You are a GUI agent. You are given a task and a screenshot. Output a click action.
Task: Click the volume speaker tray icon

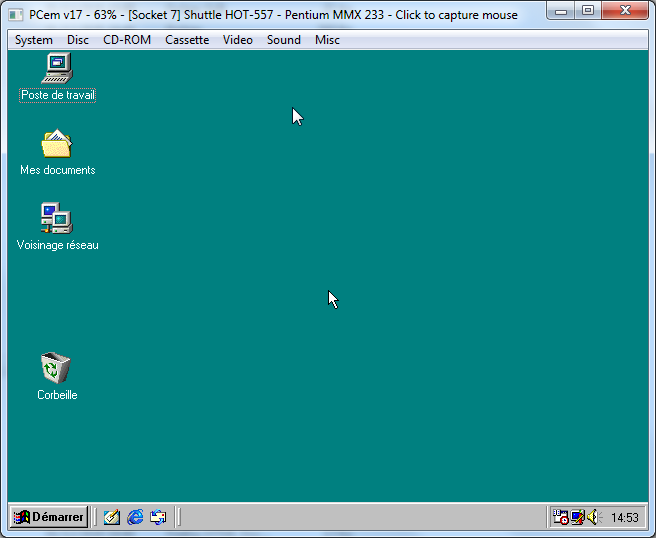(x=594, y=518)
